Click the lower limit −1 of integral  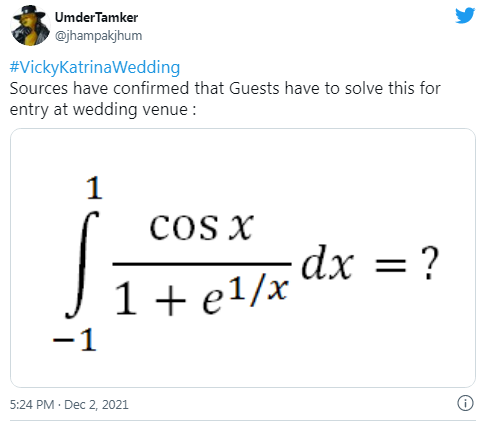click(x=75, y=339)
